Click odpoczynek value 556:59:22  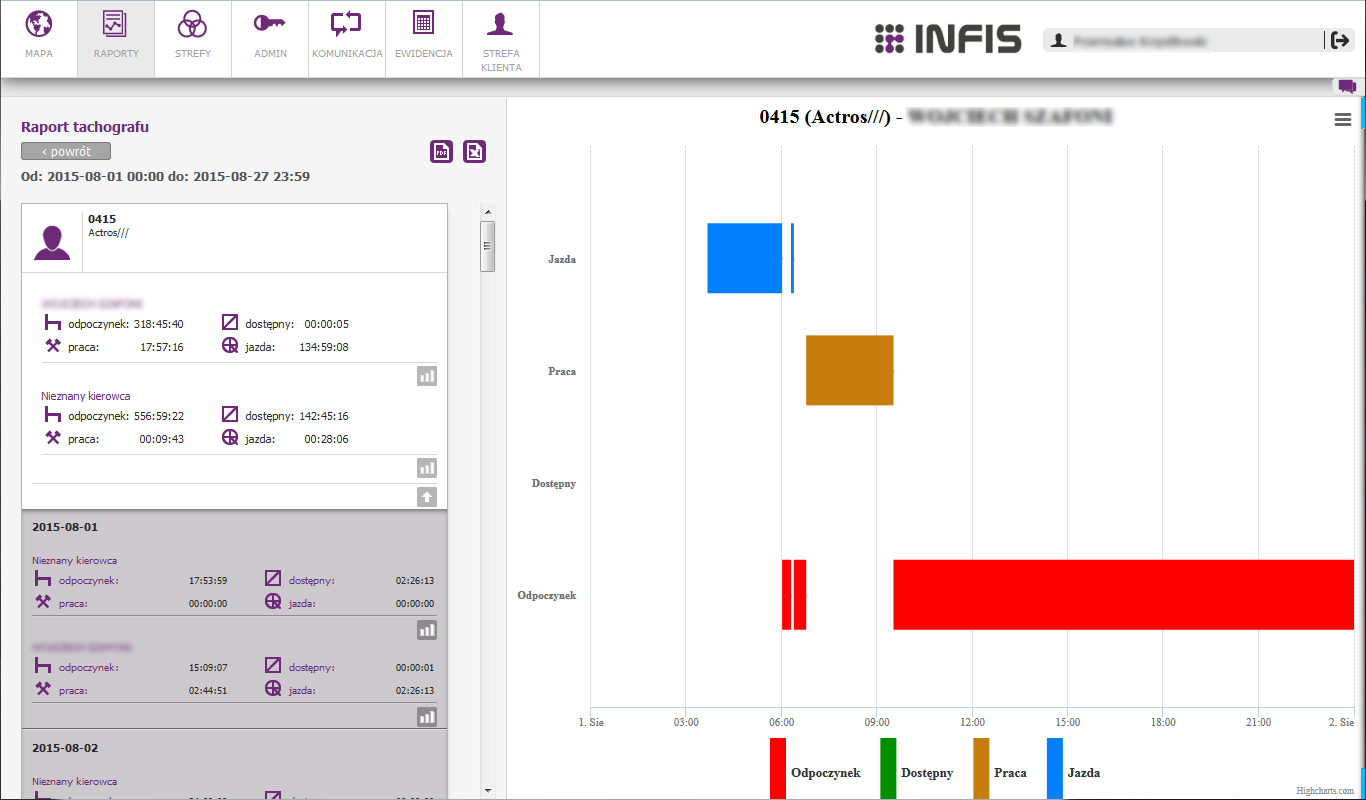[159, 416]
